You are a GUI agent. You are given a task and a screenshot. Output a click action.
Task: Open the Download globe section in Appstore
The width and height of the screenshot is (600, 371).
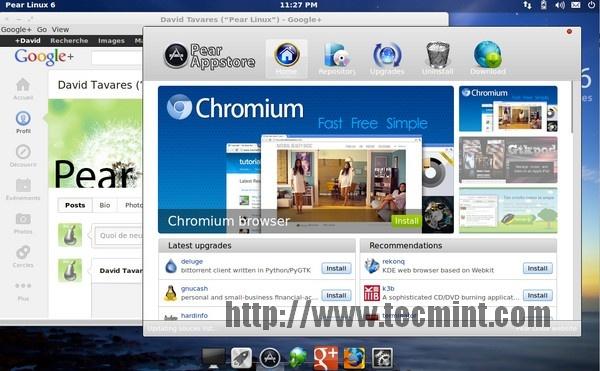point(488,59)
